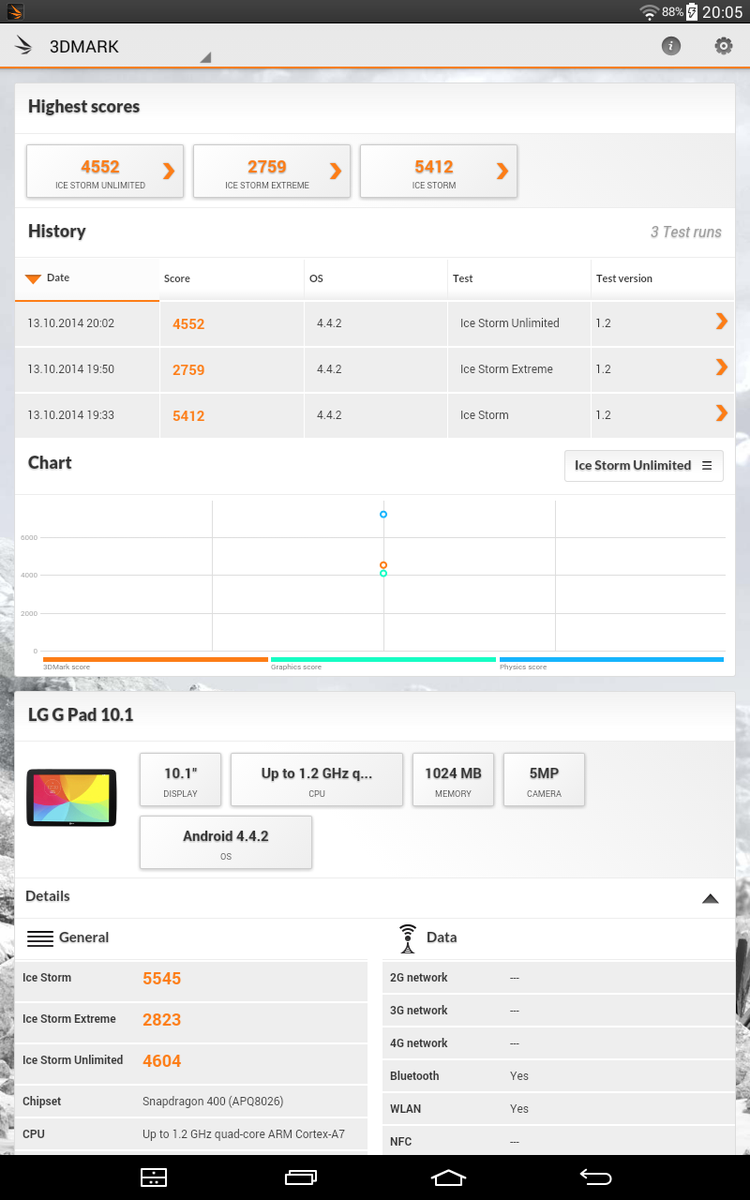Select the NFC row
The width and height of the screenshot is (750, 1200).
[x=558, y=1141]
